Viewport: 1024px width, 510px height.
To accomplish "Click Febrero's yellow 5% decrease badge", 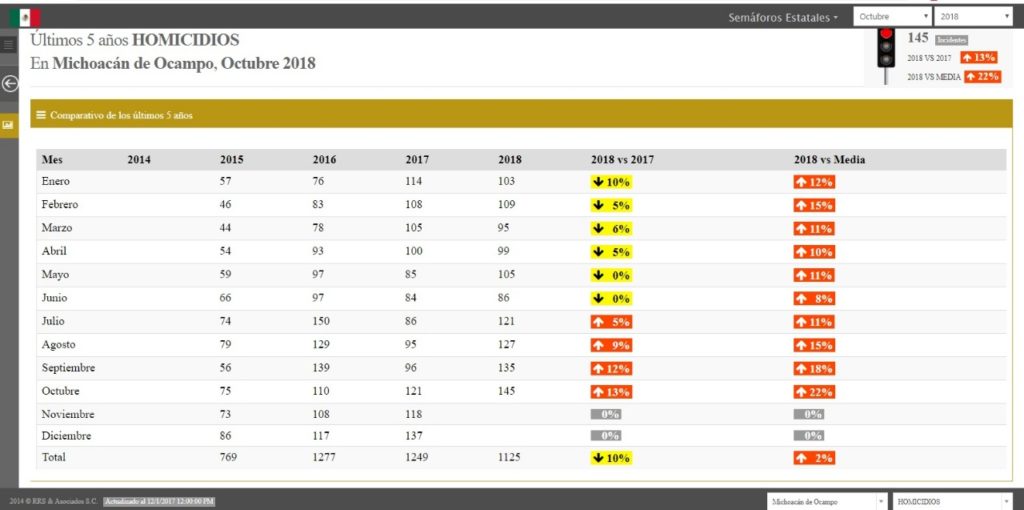I will click(x=611, y=205).
